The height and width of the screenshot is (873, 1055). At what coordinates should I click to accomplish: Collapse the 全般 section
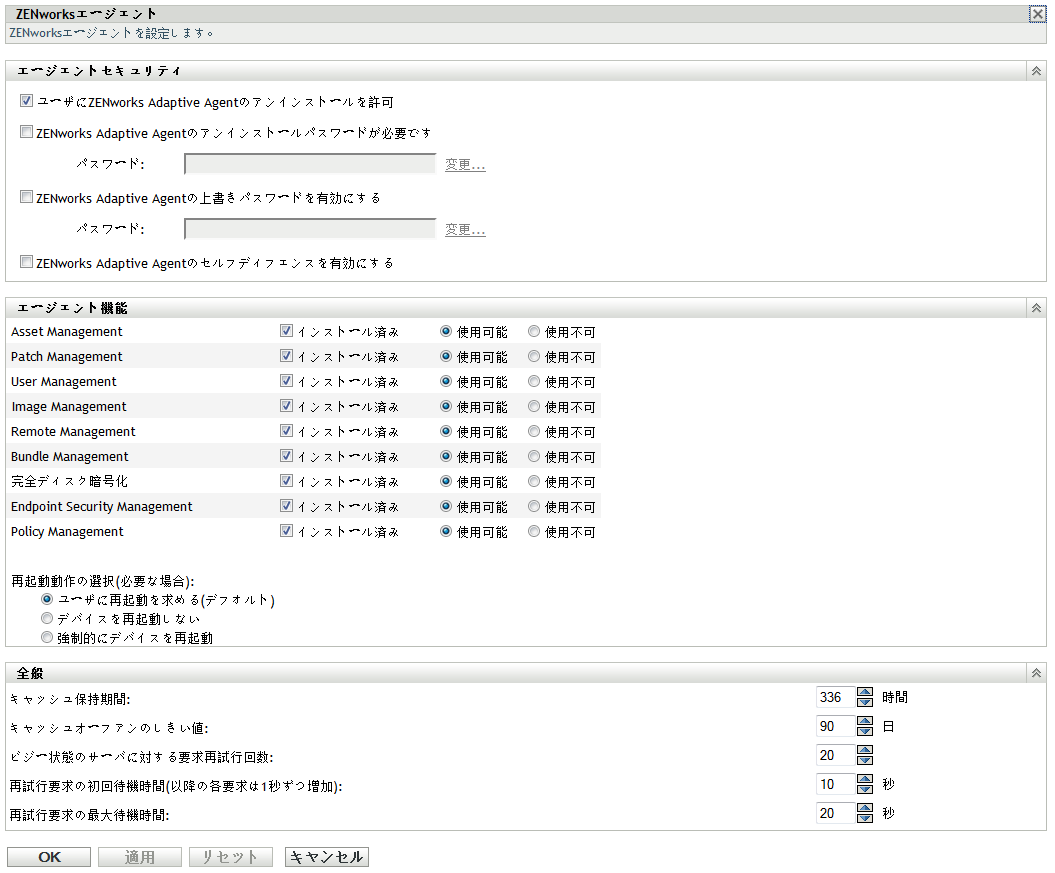1036,673
